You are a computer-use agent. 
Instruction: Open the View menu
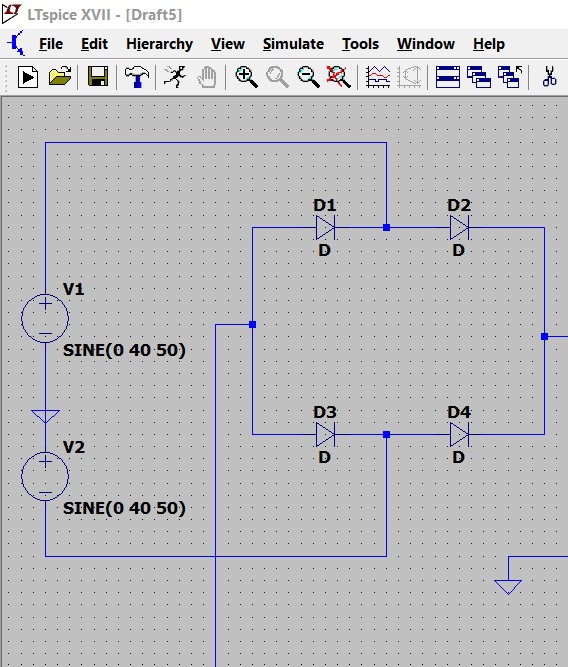pyautogui.click(x=228, y=44)
